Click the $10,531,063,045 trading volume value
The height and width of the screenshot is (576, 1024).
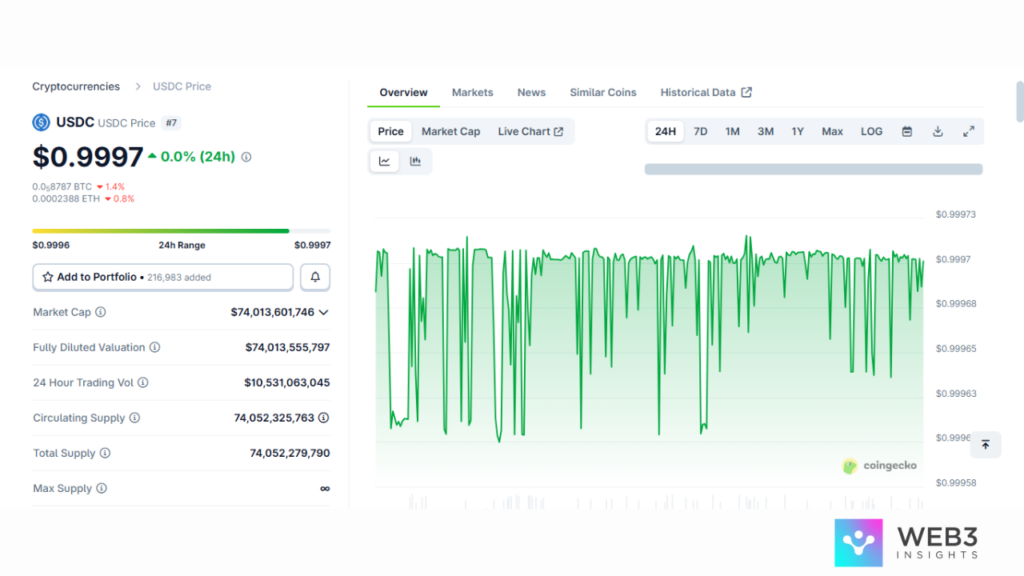287,383
